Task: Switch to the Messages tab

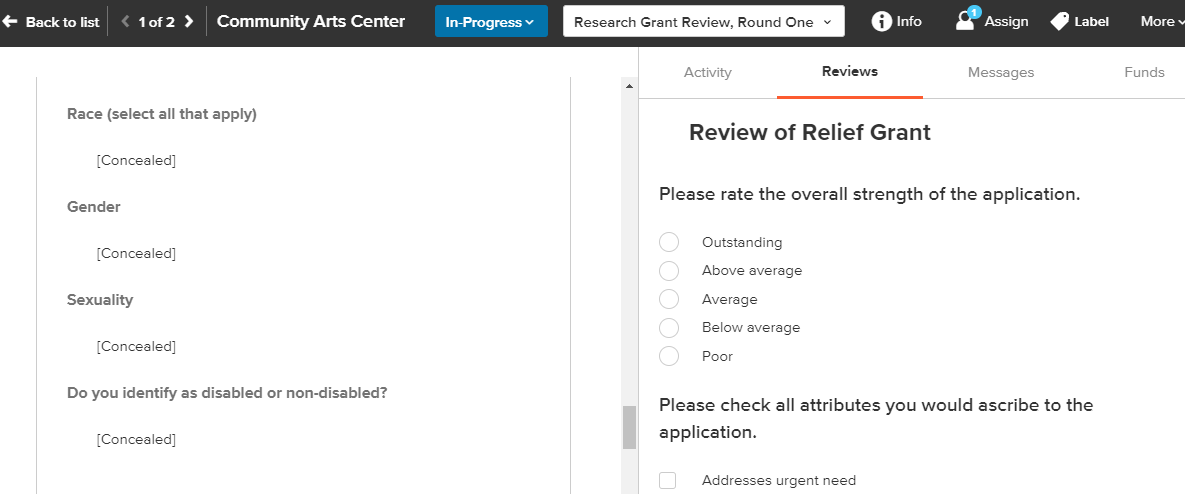Action: point(1001,73)
